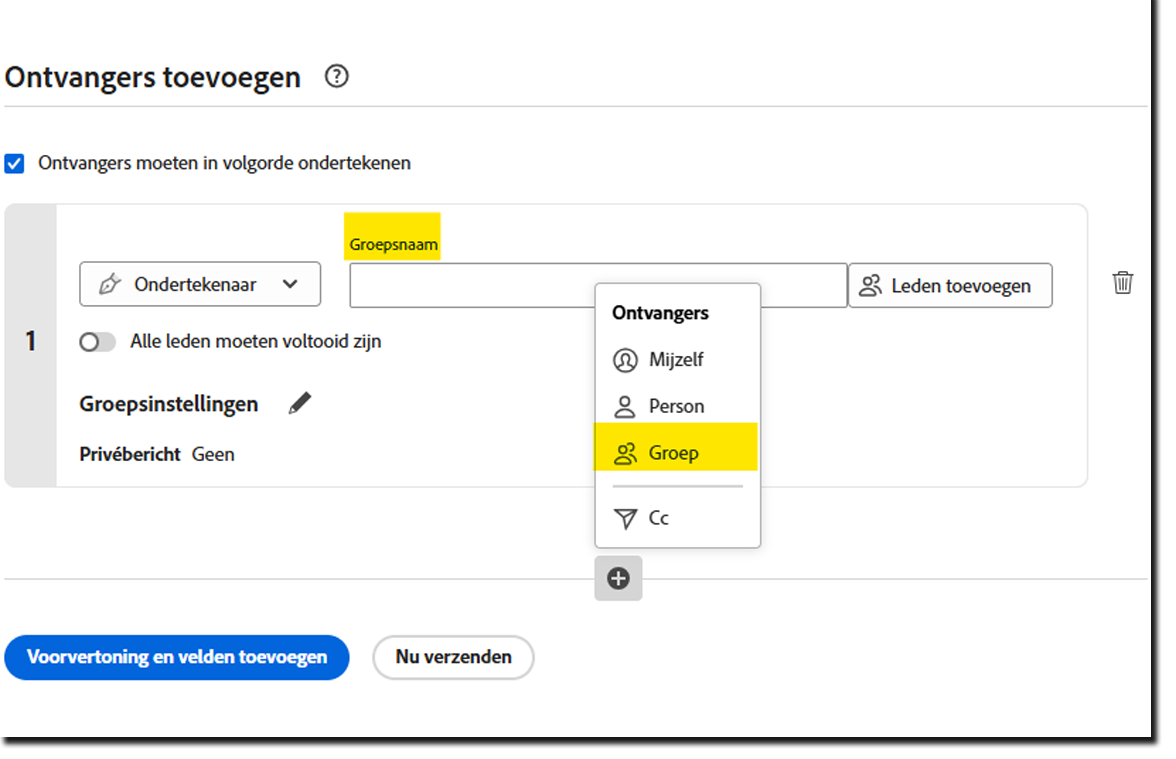The height and width of the screenshot is (759, 1176).
Task: Enable the Alle leden moeten voltooid zijn switch
Action: tap(97, 341)
